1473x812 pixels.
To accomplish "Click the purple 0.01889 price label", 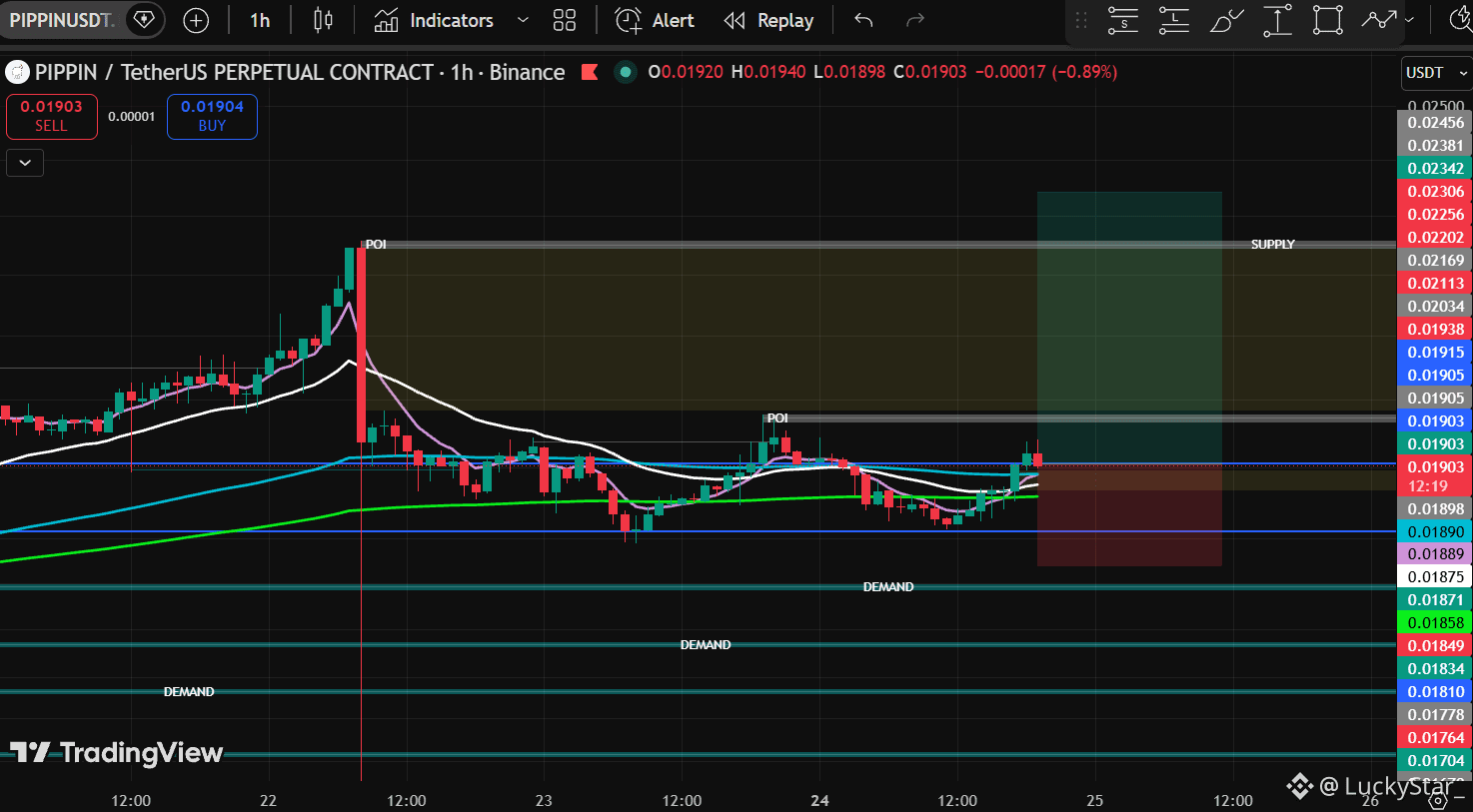I will click(1435, 554).
